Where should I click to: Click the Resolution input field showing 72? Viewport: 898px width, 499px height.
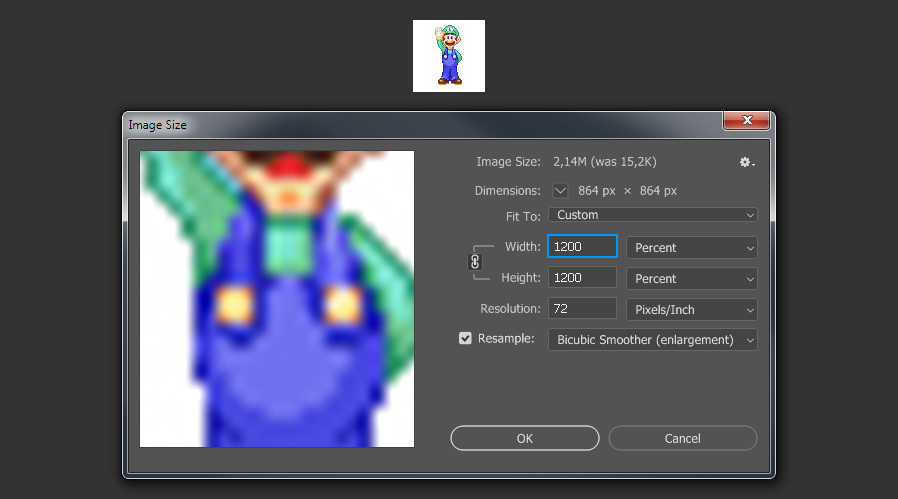[x=582, y=308]
